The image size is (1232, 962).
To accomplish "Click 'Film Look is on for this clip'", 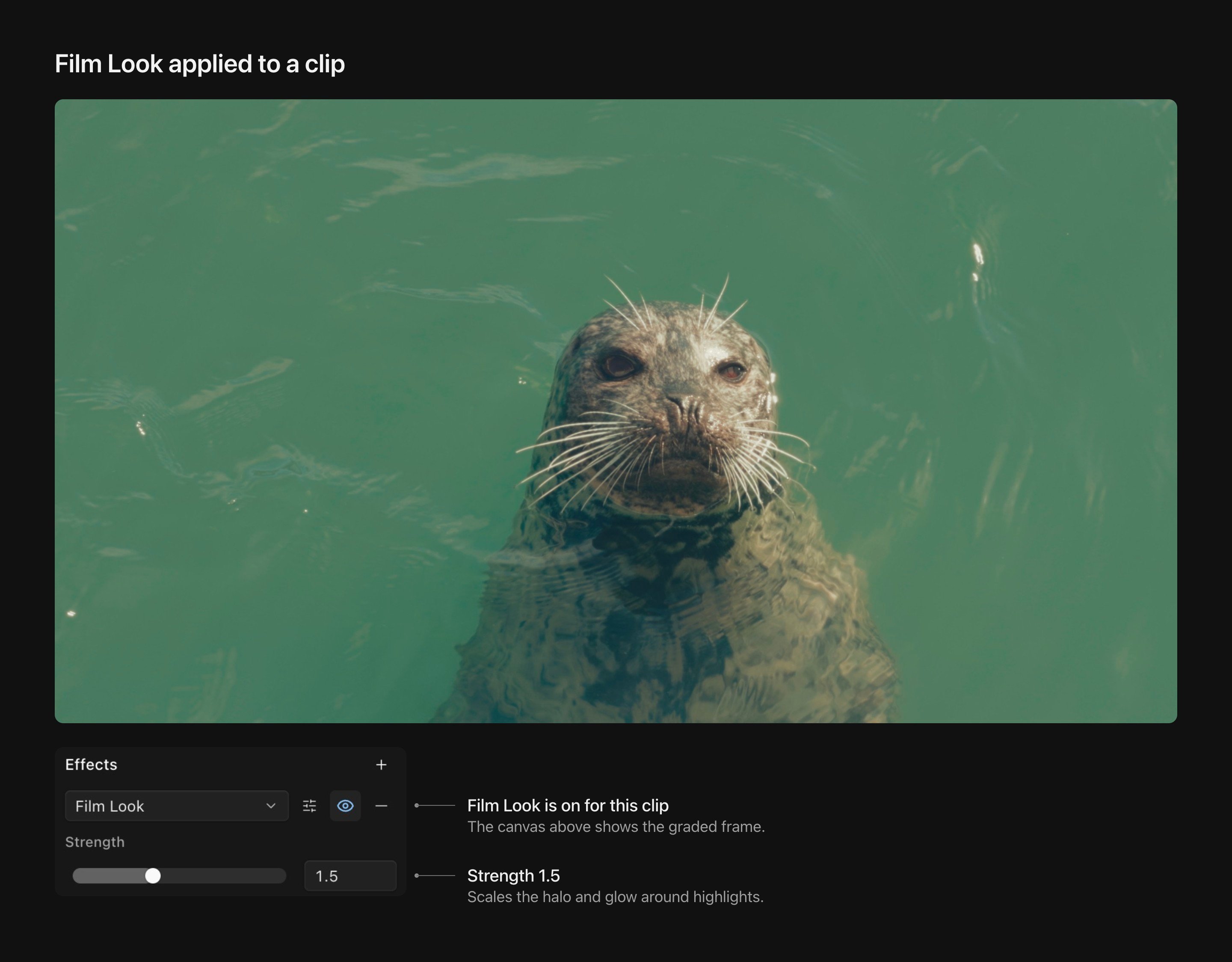I will (x=568, y=805).
